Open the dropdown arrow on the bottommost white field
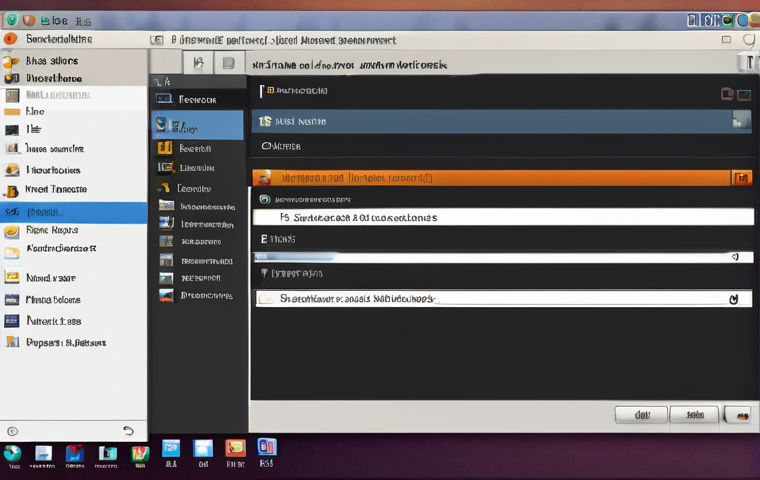 (x=734, y=299)
